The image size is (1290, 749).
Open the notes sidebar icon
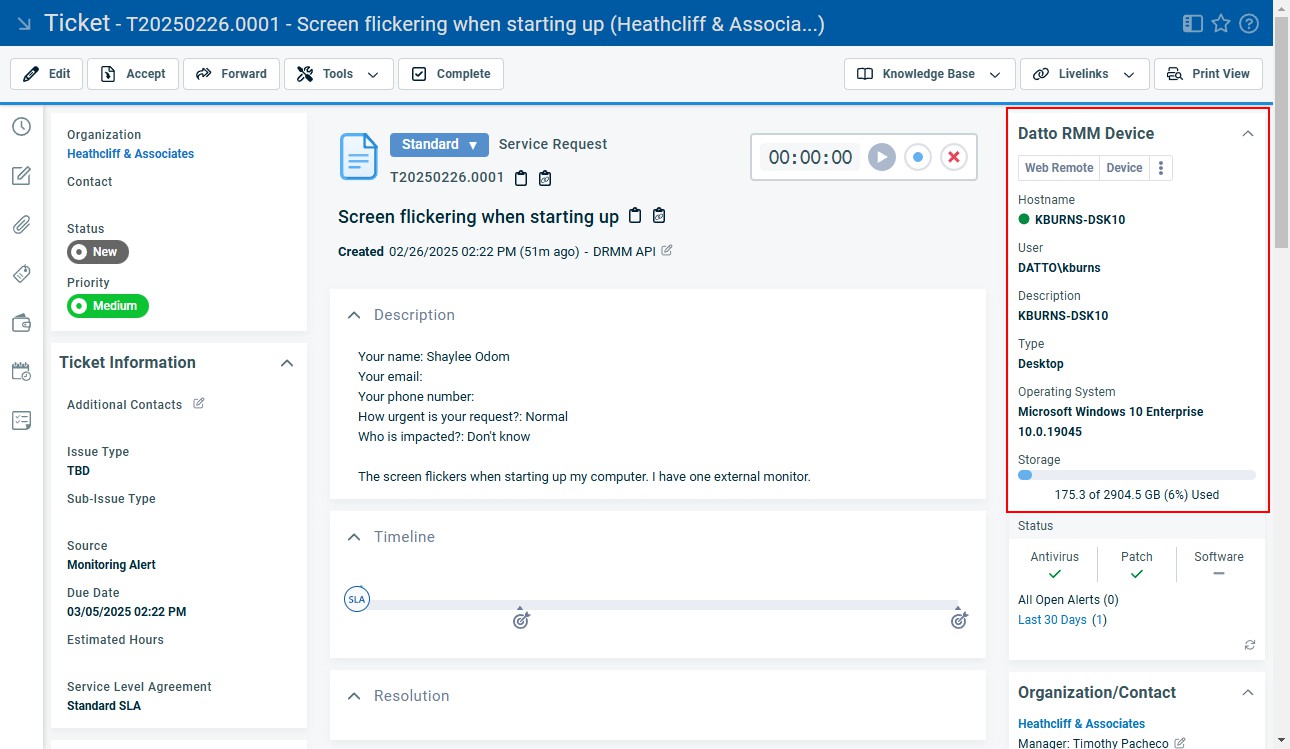pyautogui.click(x=21, y=175)
